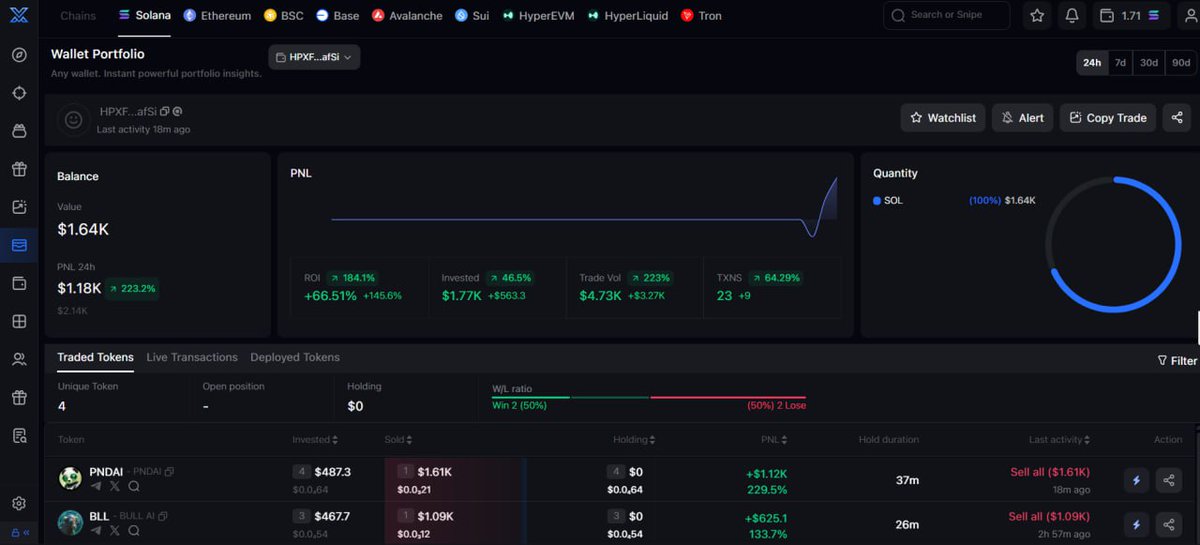This screenshot has height=545, width=1200.
Task: Click the share icon in BLL row
Action: [1168, 524]
